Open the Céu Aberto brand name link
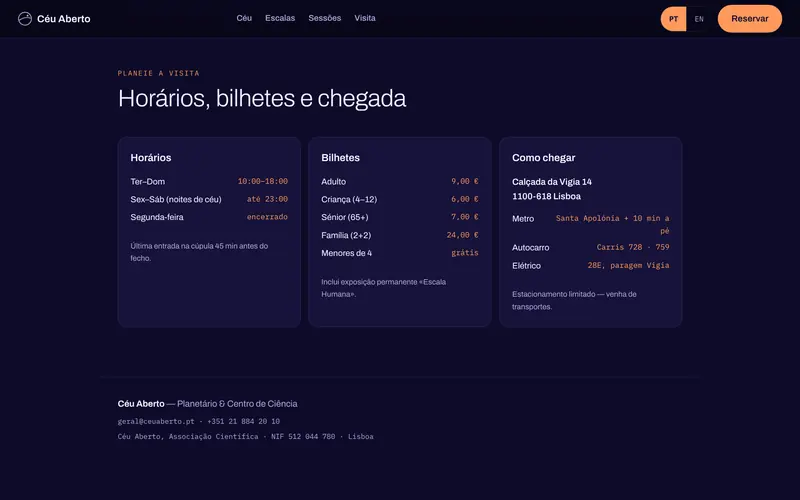Viewport: 800px width, 500px height. (x=64, y=19)
